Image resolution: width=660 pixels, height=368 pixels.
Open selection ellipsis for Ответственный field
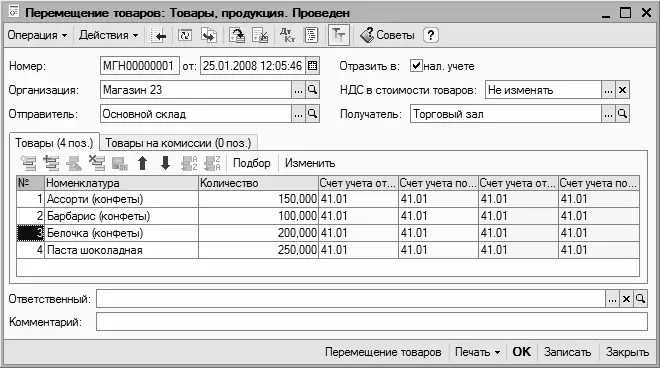click(612, 299)
